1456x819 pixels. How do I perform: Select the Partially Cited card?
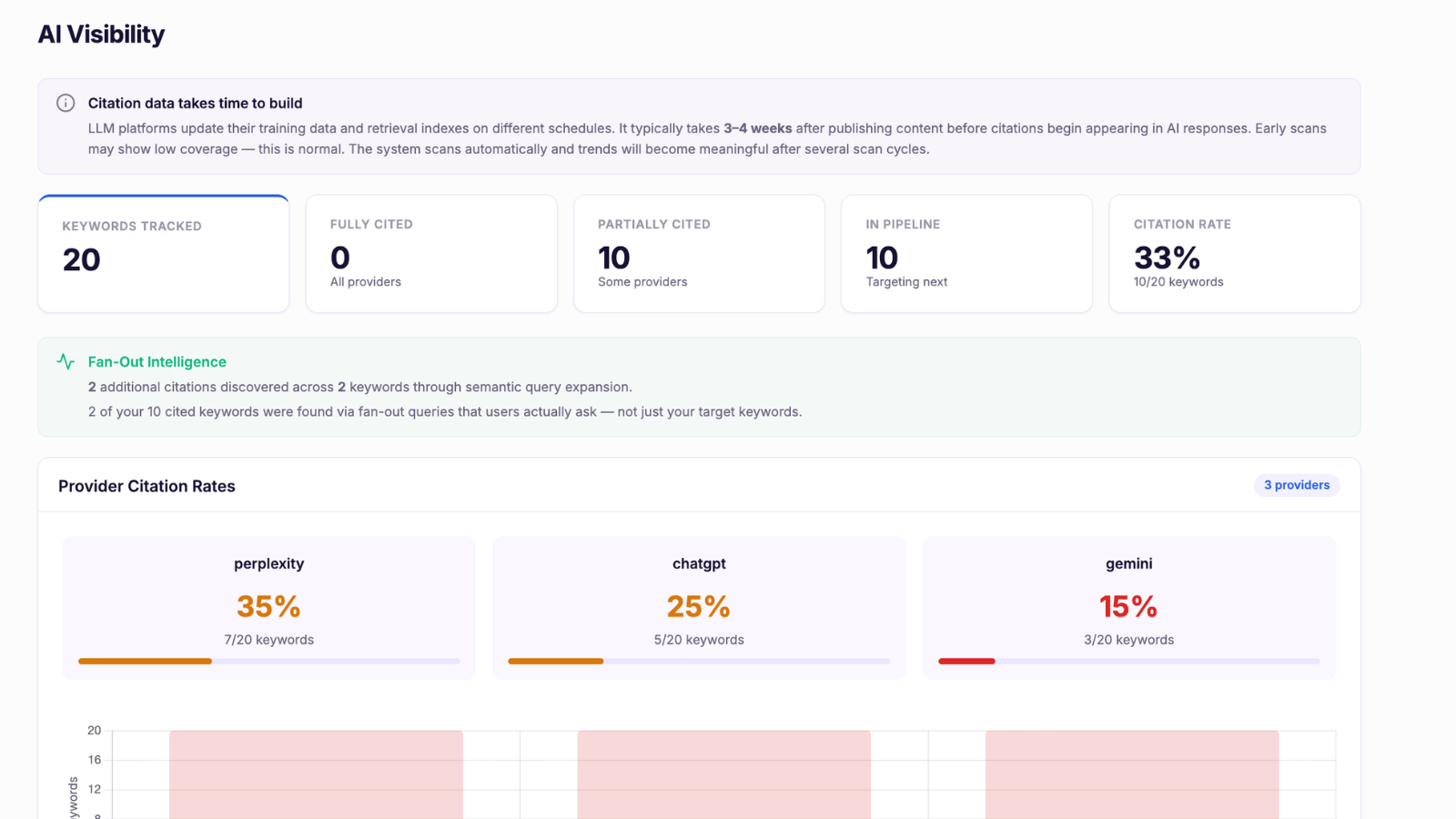click(x=699, y=254)
